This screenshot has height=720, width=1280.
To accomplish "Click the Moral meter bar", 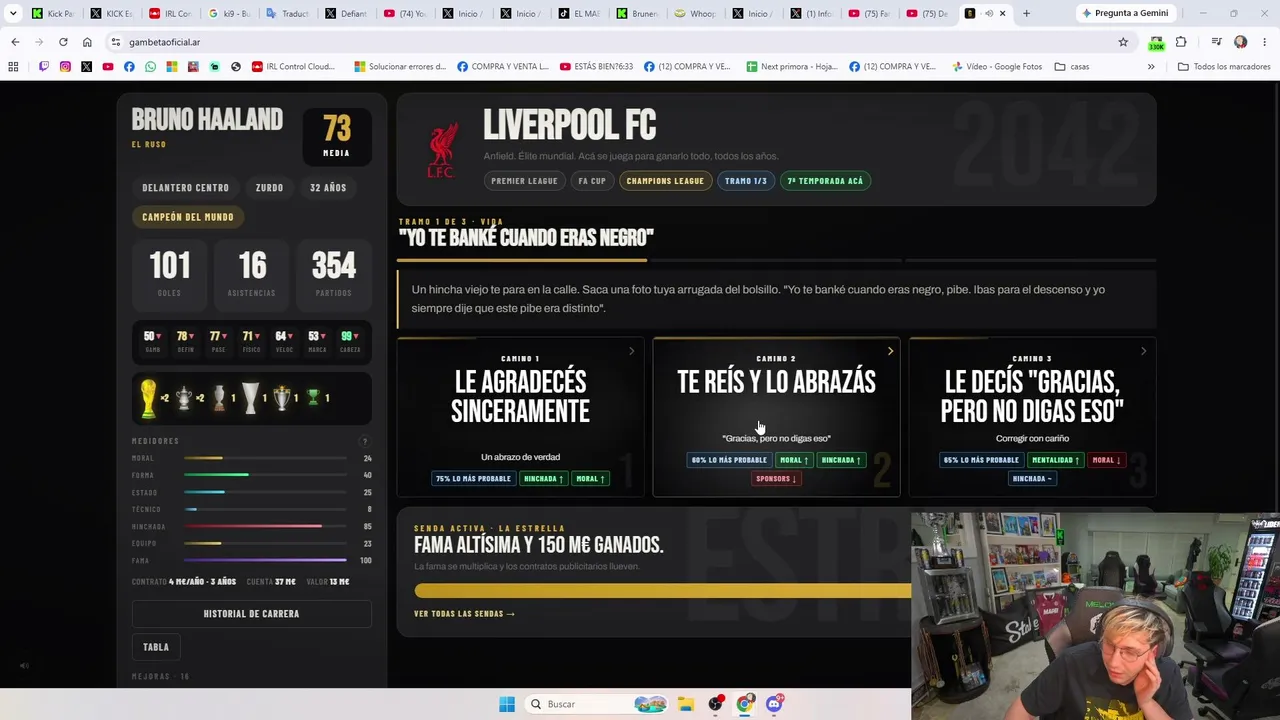I will click(x=265, y=459).
